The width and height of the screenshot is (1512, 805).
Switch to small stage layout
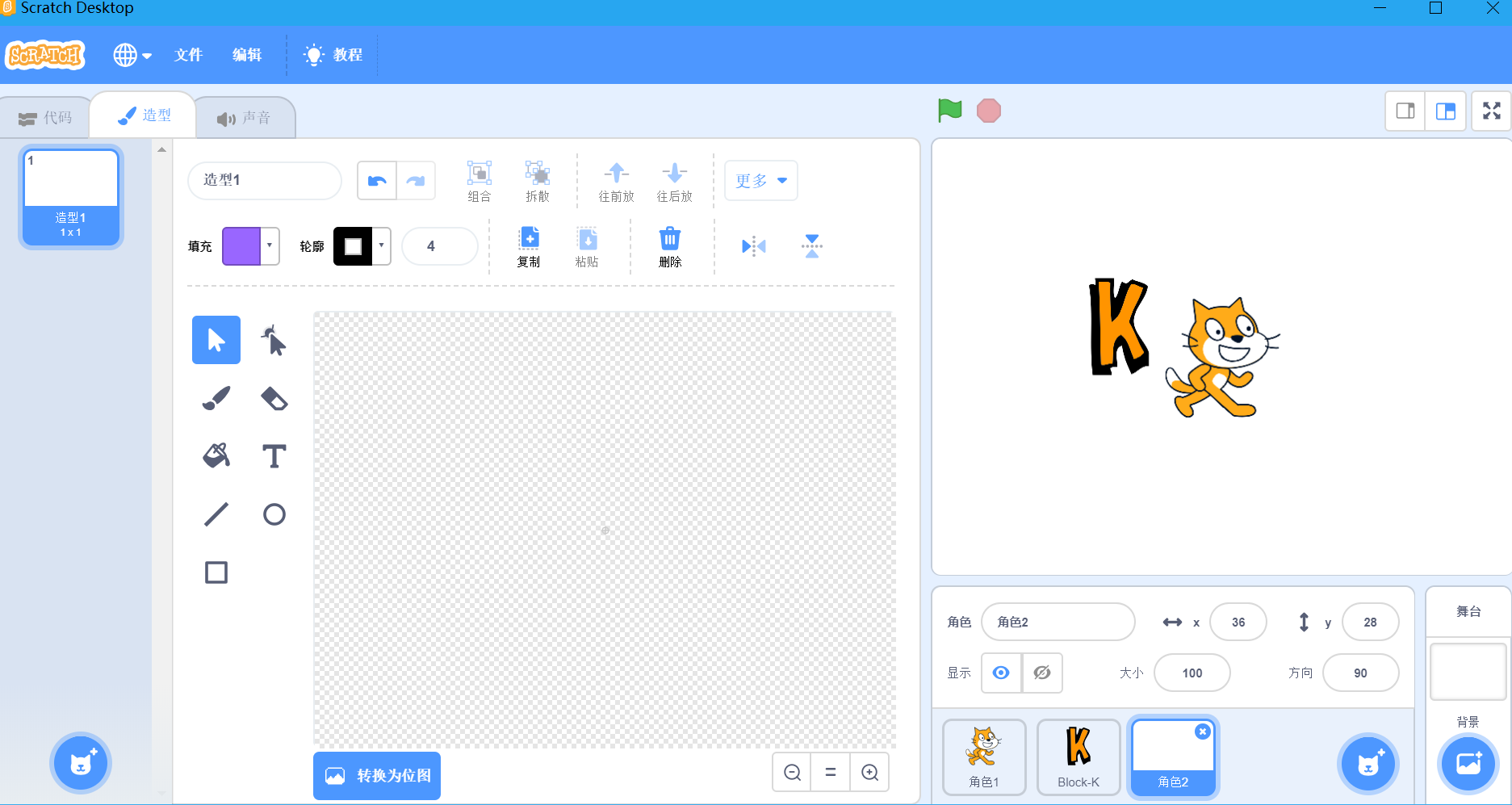click(x=1405, y=111)
